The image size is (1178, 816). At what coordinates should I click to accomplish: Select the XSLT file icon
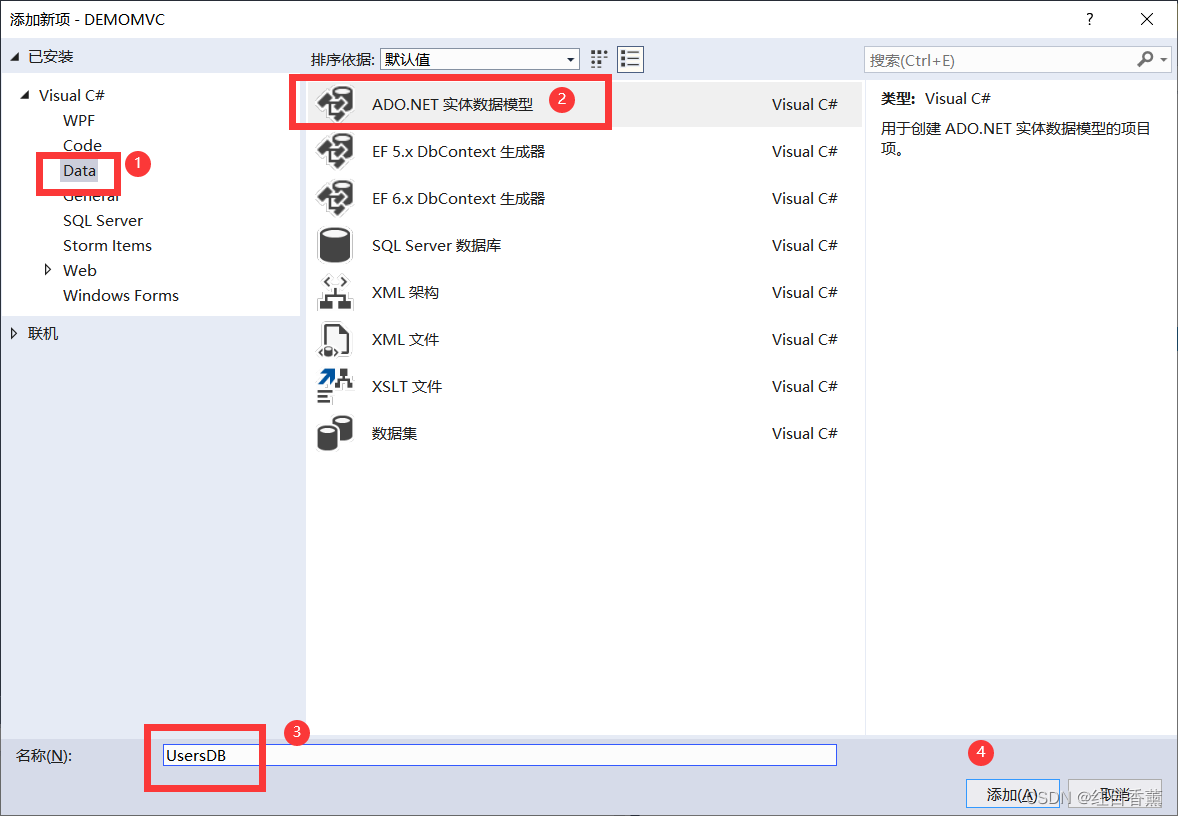335,386
